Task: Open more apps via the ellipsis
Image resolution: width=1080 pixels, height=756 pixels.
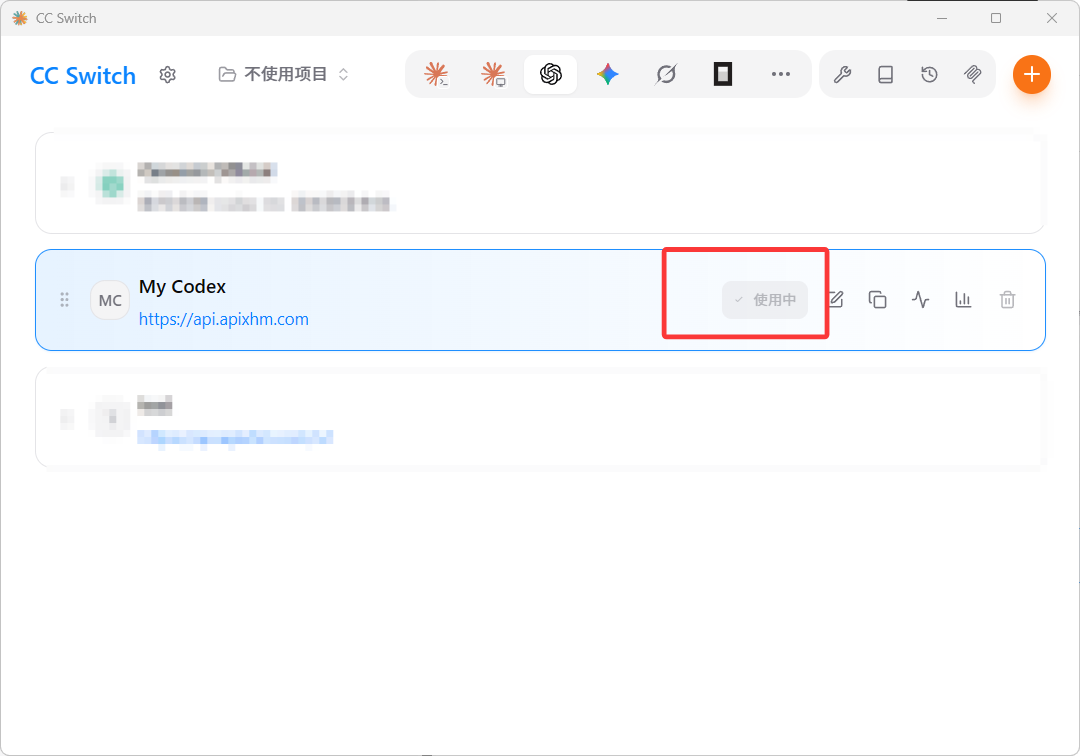Action: pos(780,74)
